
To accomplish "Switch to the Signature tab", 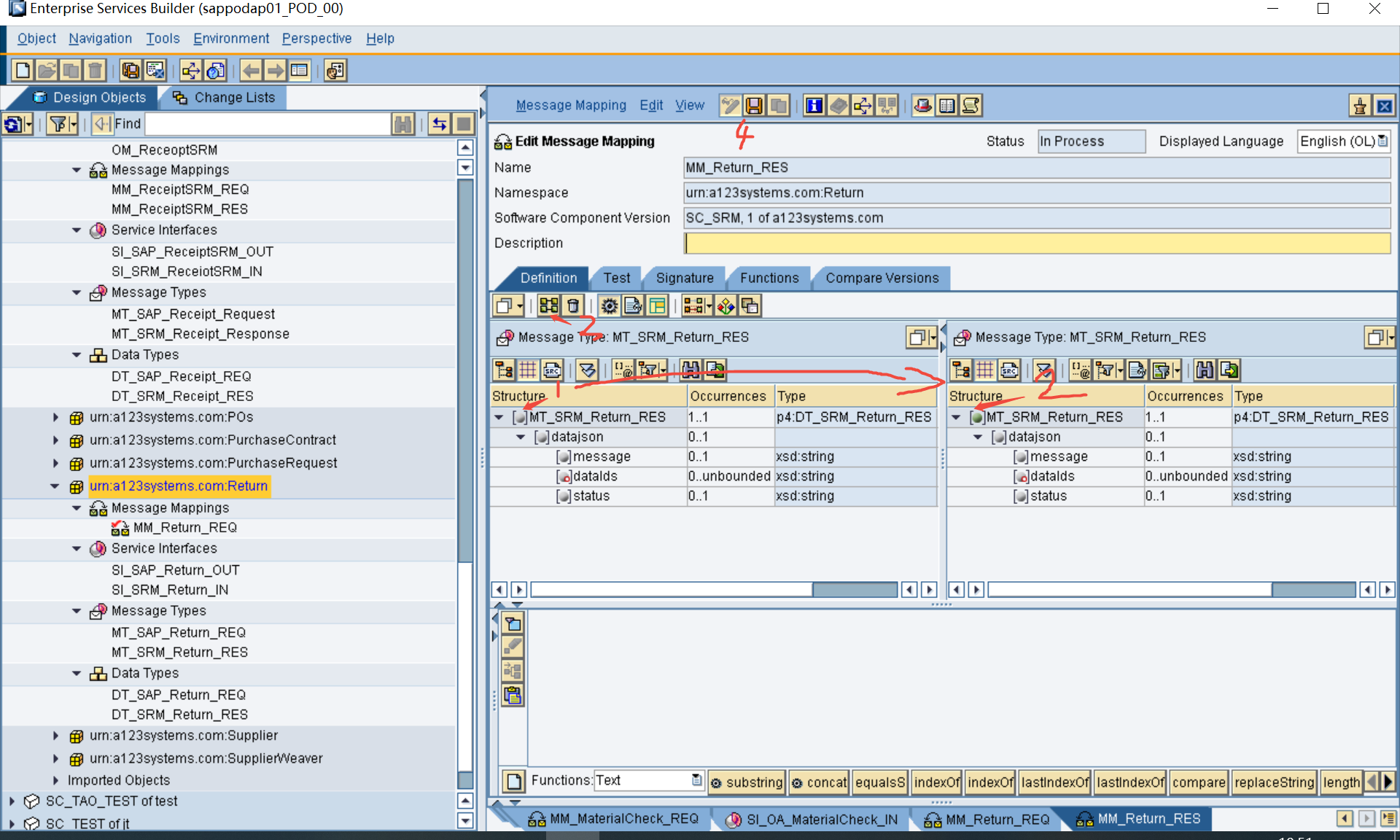I will point(685,278).
